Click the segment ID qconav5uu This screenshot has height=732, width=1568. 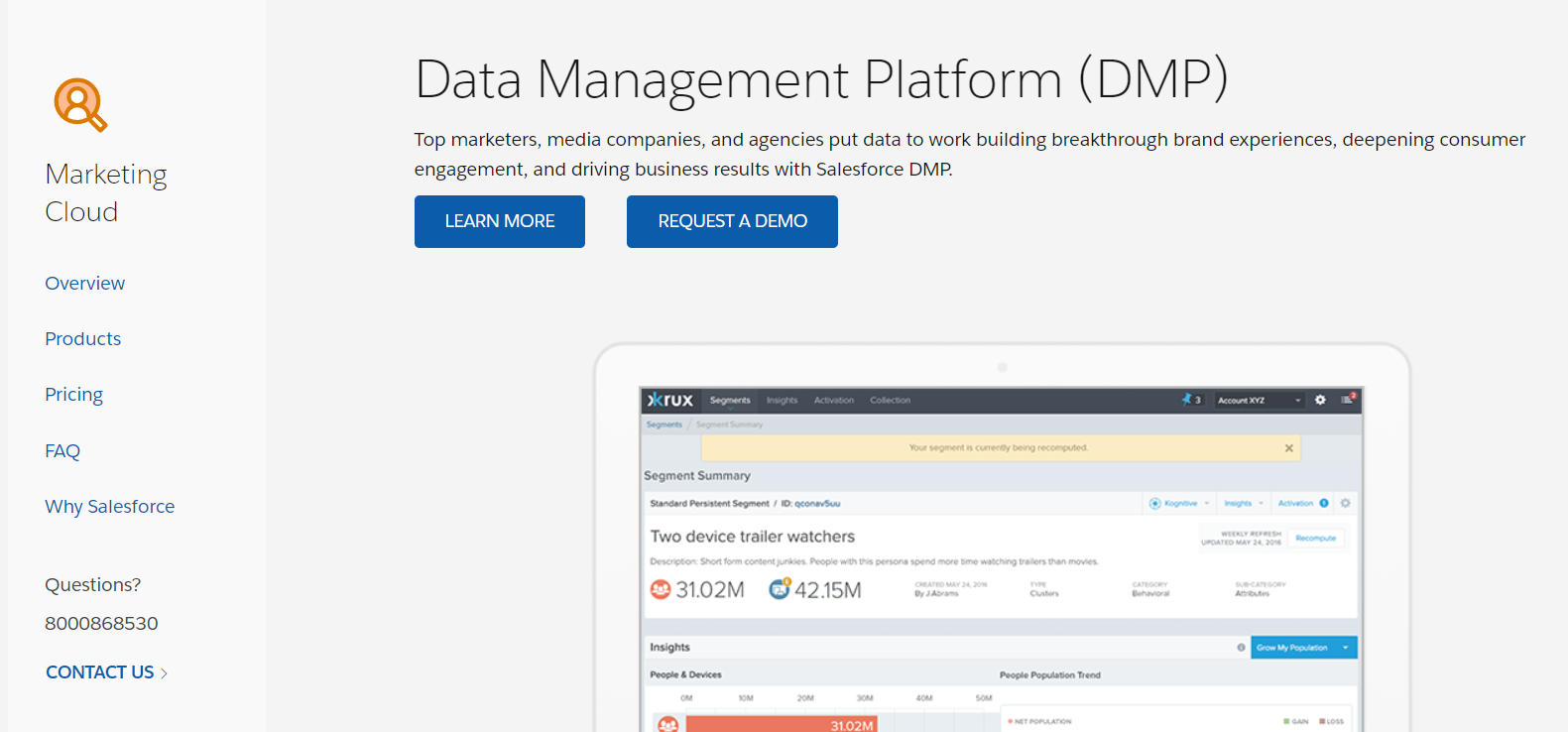pyautogui.click(x=817, y=504)
